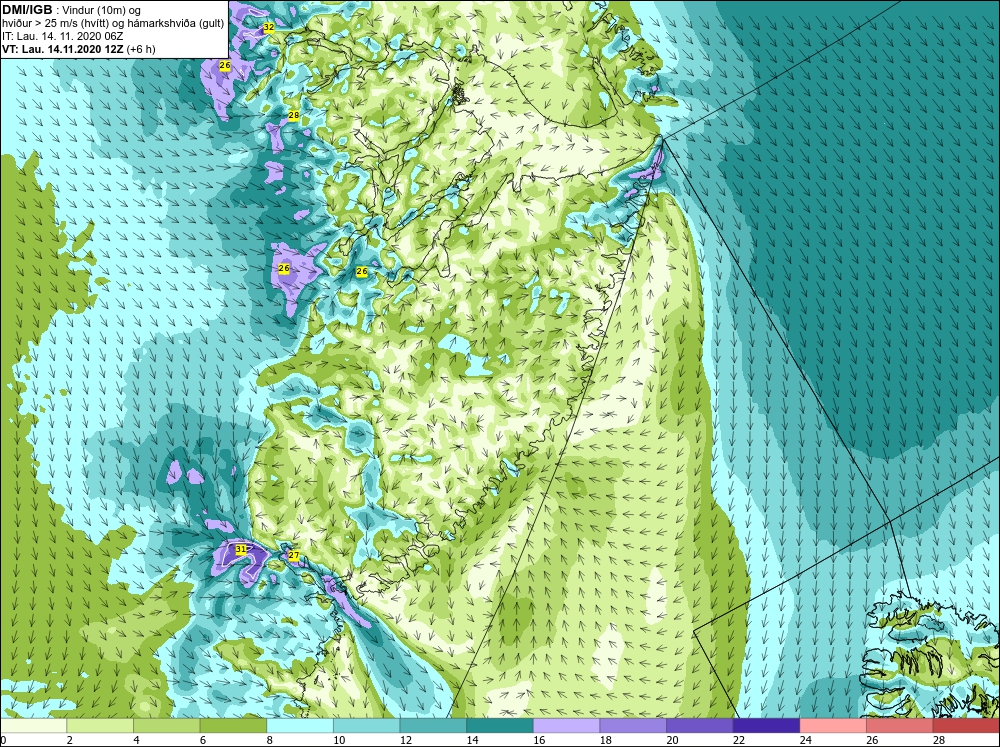Pick the dark indigo 22–24 m/s swatch

click(766, 726)
